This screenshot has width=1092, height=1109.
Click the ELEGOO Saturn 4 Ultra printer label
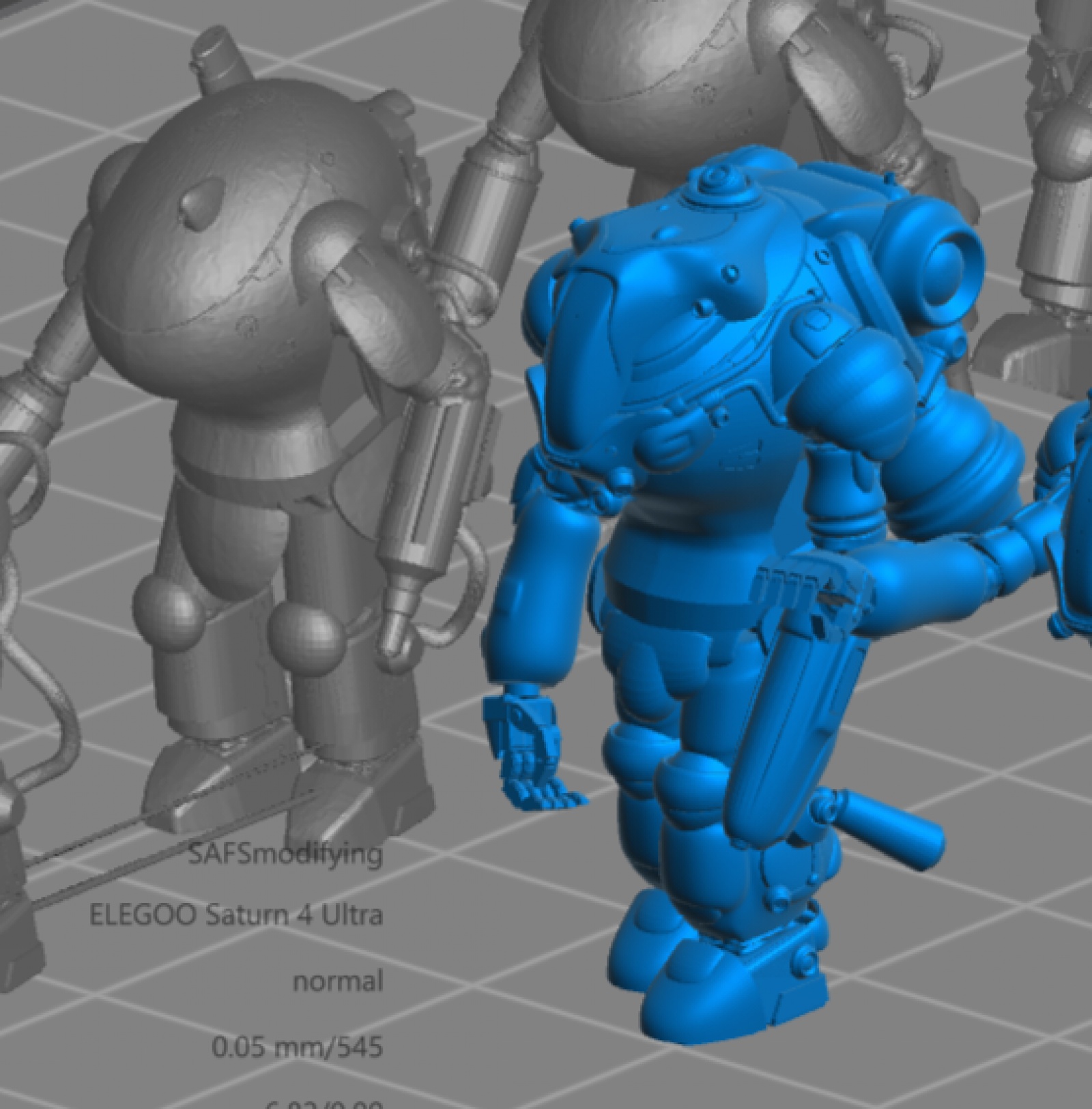tap(235, 914)
